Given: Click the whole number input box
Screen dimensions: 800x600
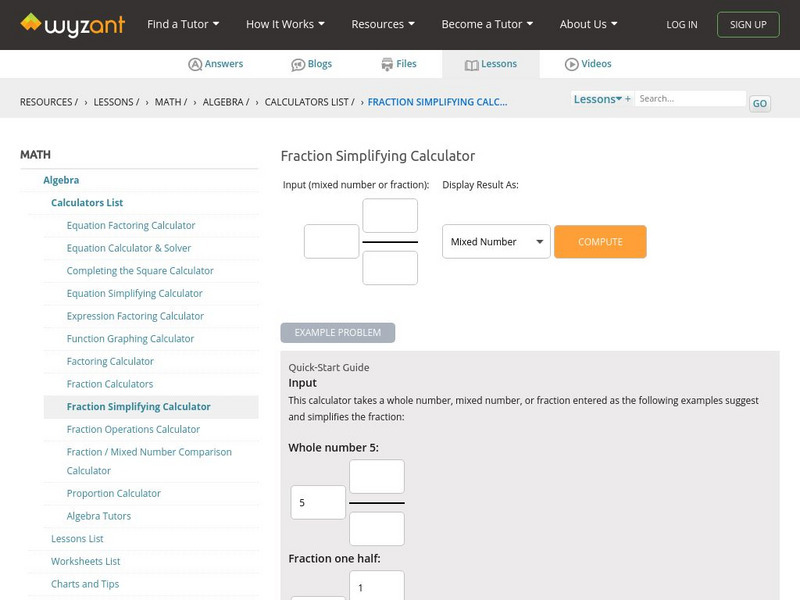Looking at the screenshot, I should pyautogui.click(x=331, y=242).
